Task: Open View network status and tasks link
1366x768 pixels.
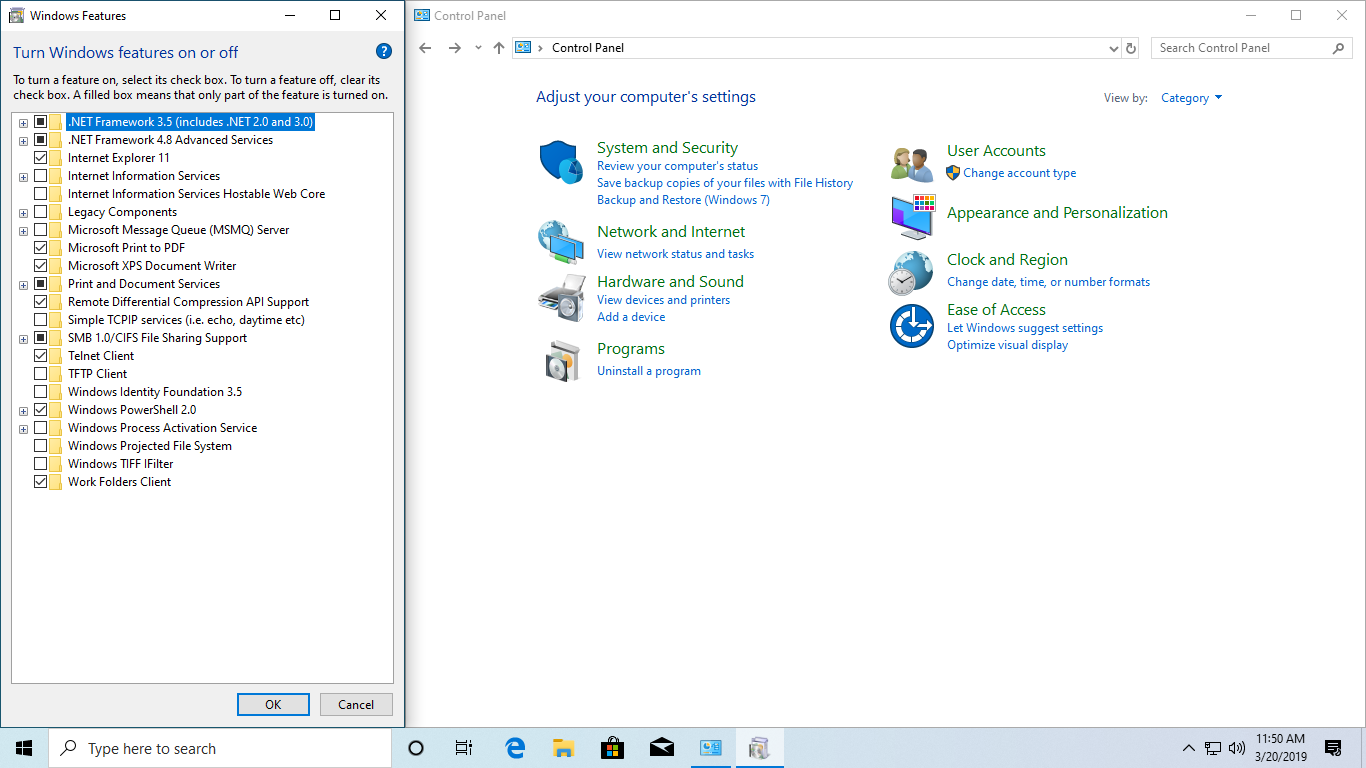Action: [x=675, y=254]
